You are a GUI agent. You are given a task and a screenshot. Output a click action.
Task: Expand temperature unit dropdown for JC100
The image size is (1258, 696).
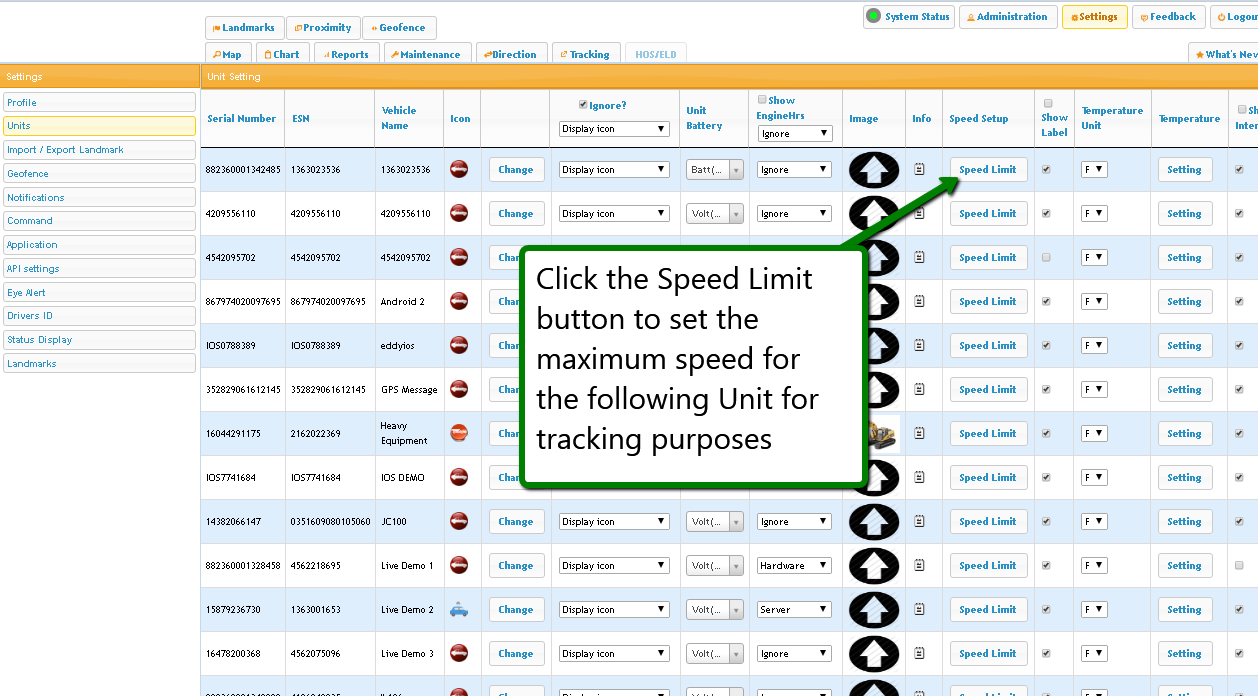coord(1094,522)
